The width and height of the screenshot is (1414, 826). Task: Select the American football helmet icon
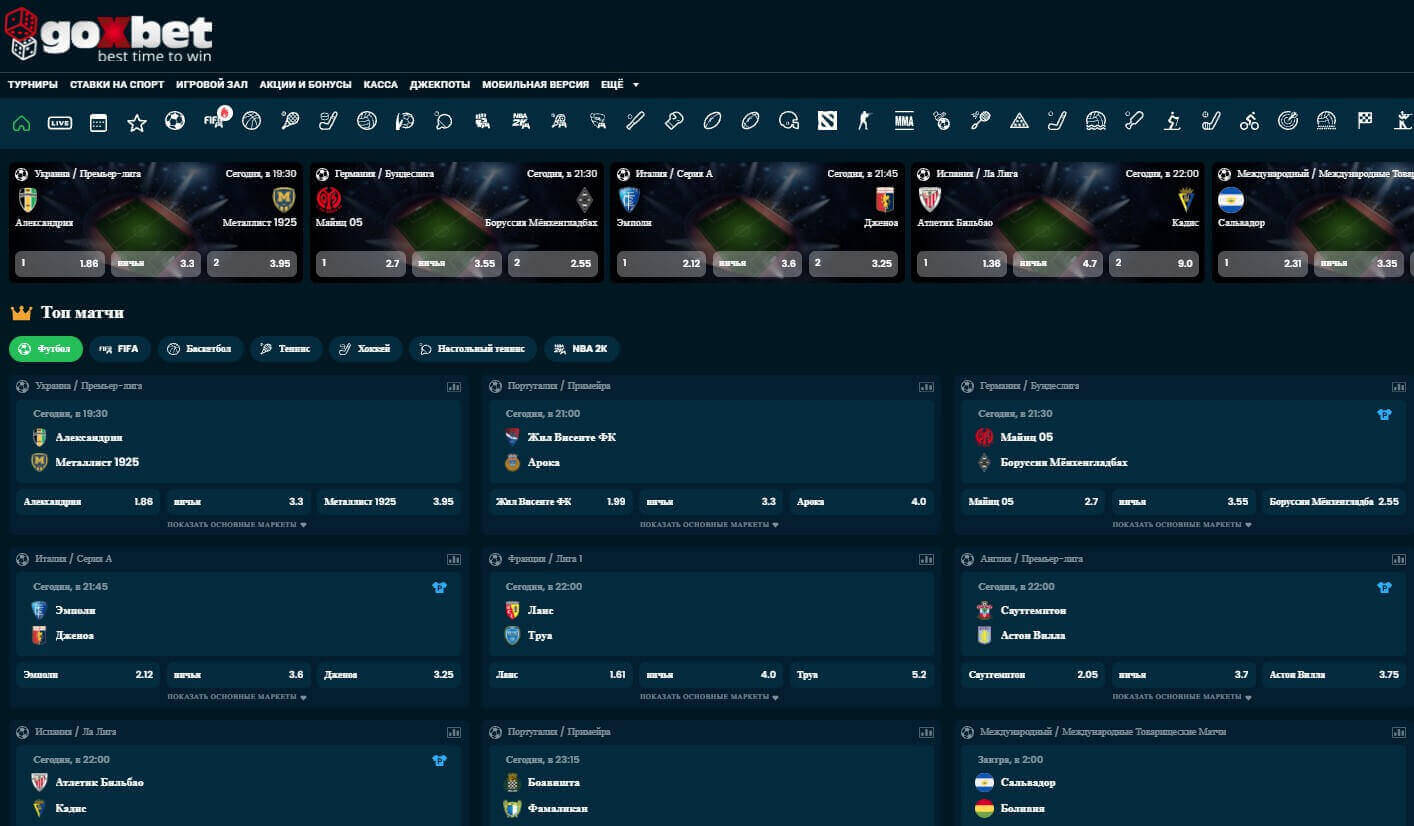point(789,121)
